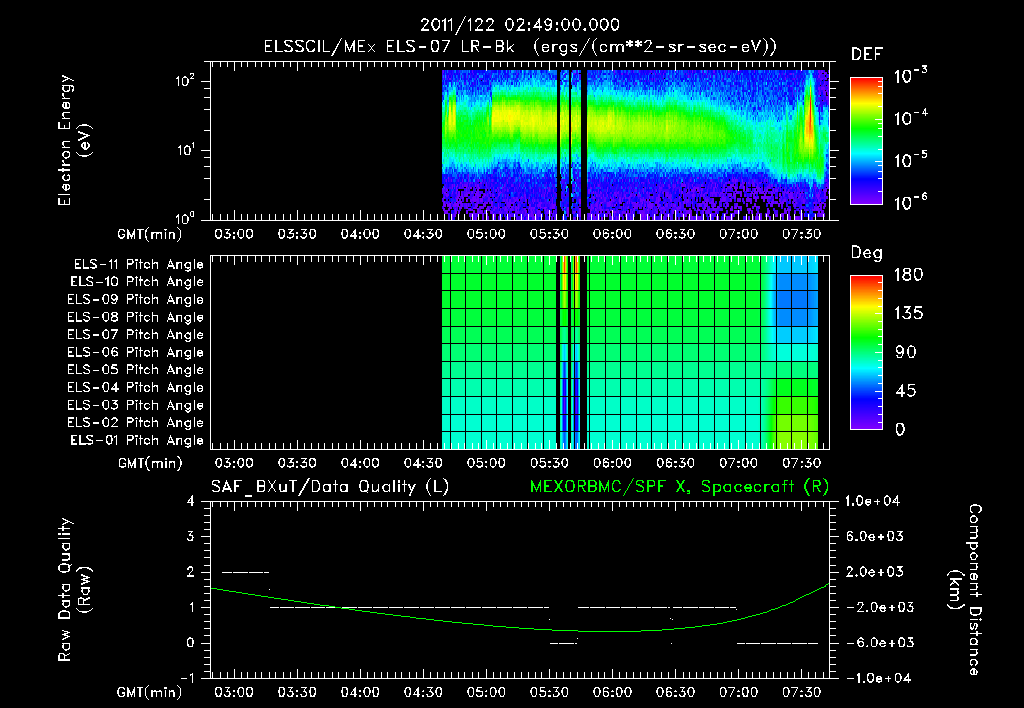Click the 10^2 electron energy tick label

(185, 81)
